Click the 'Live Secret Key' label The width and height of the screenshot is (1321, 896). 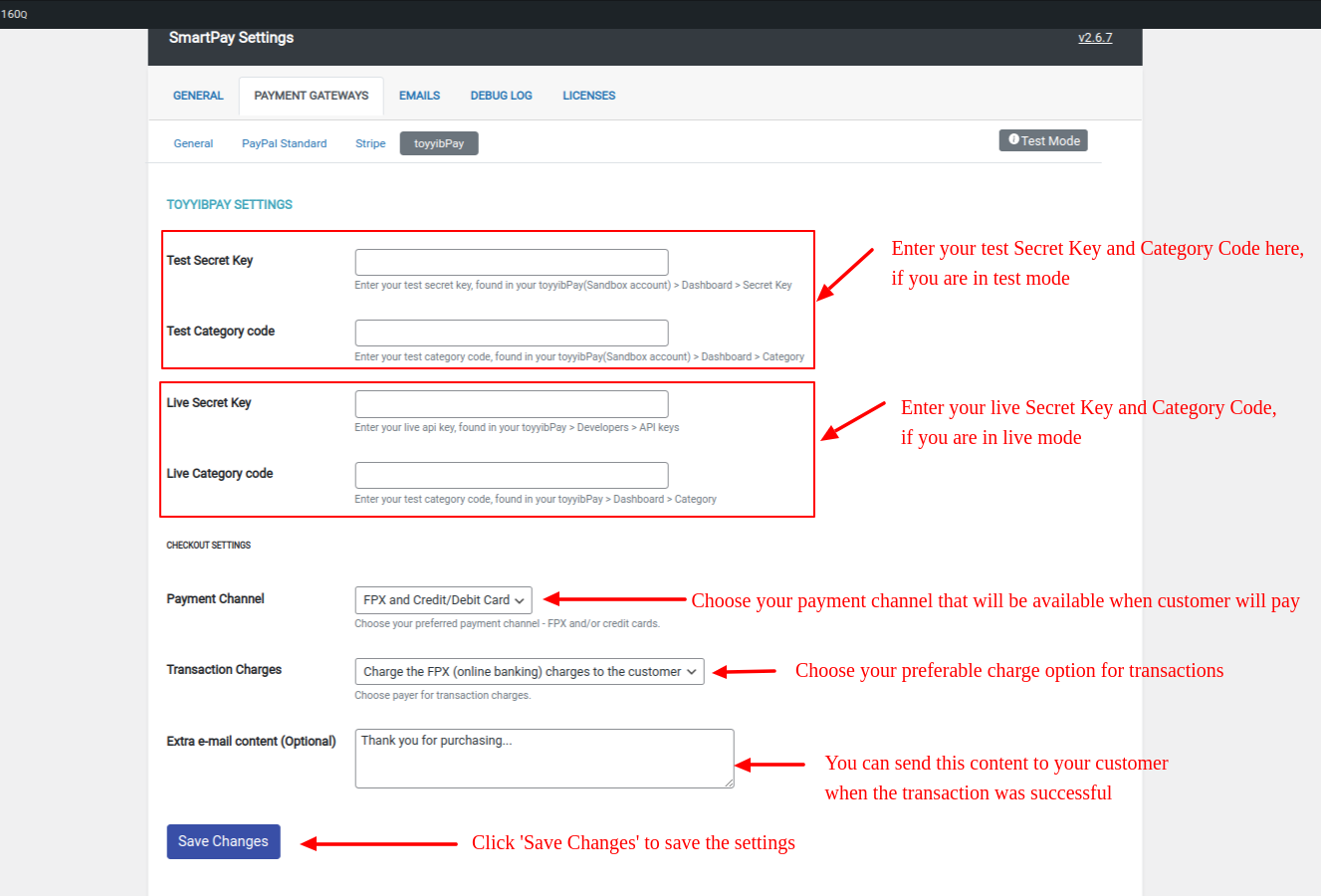pyautogui.click(x=208, y=403)
